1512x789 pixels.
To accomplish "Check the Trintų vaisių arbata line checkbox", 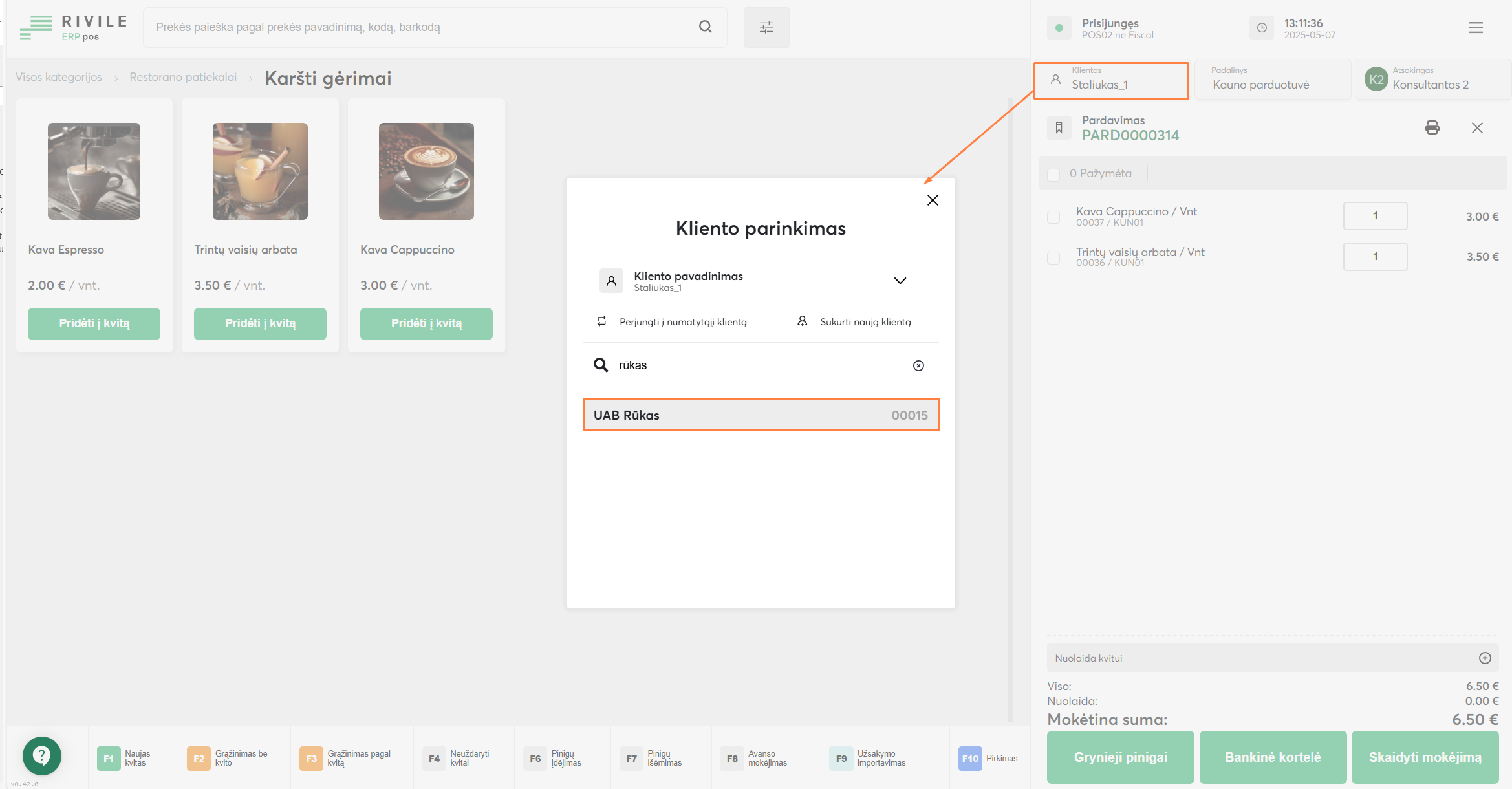I will pos(1053,257).
